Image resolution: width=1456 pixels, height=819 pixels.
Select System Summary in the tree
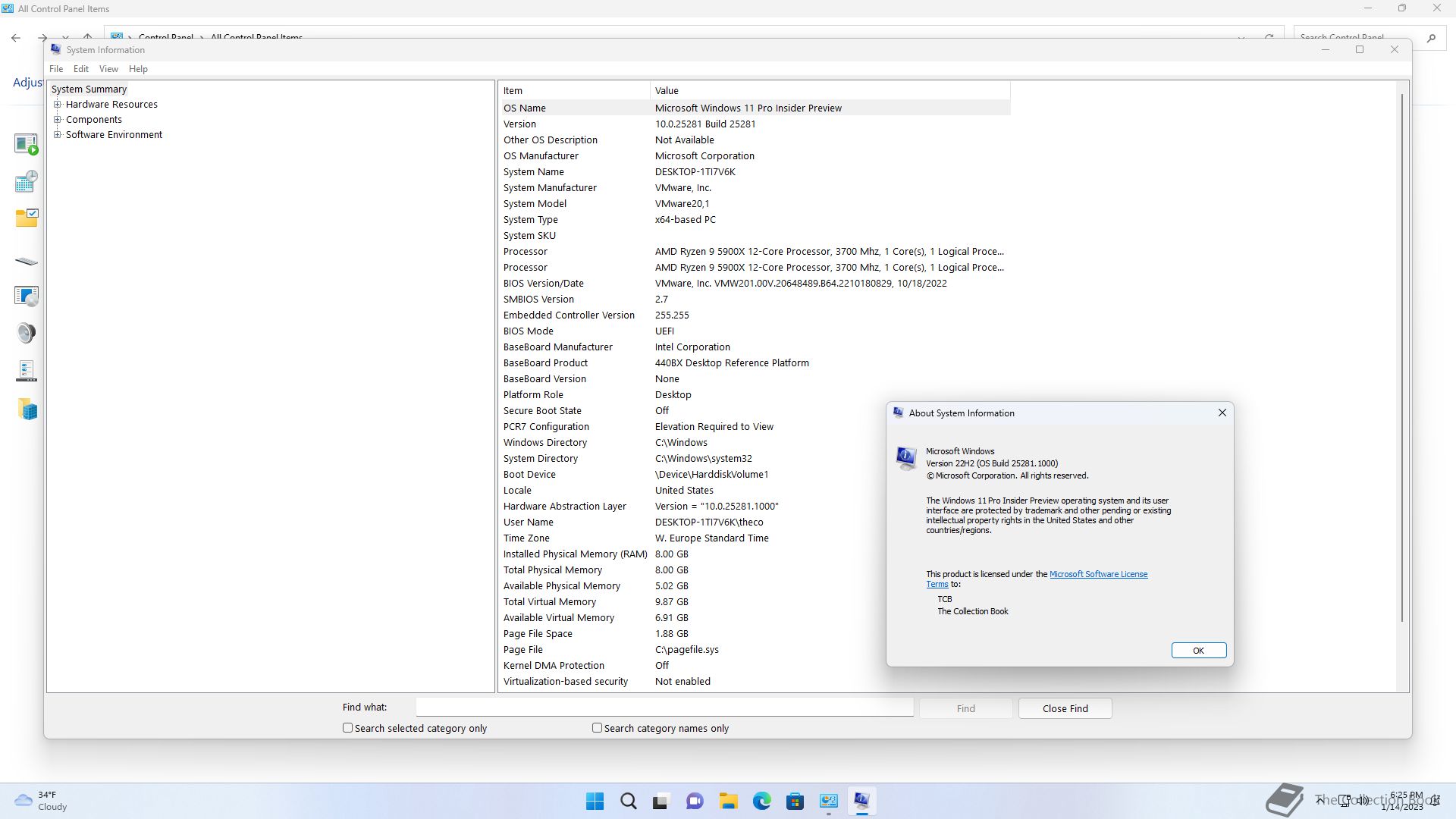click(89, 89)
